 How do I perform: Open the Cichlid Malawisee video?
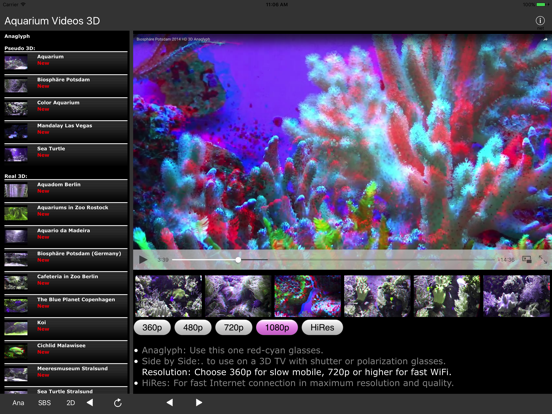coord(66,351)
